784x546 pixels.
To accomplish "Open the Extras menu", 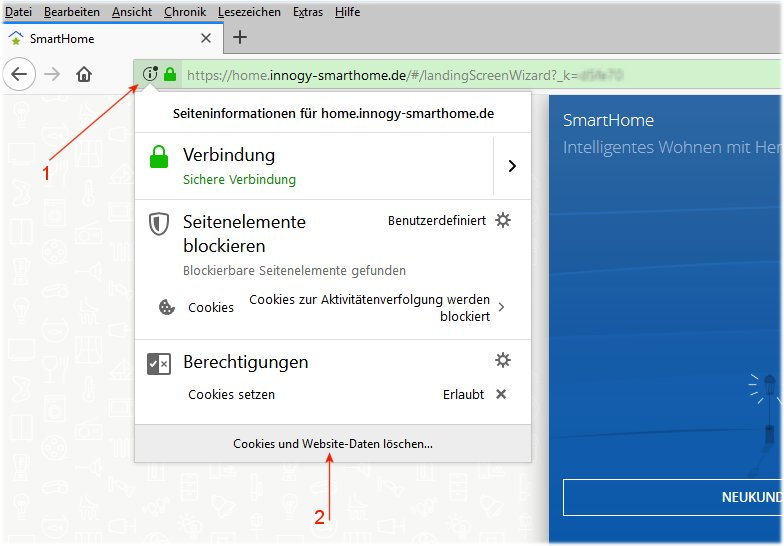I will (x=308, y=12).
